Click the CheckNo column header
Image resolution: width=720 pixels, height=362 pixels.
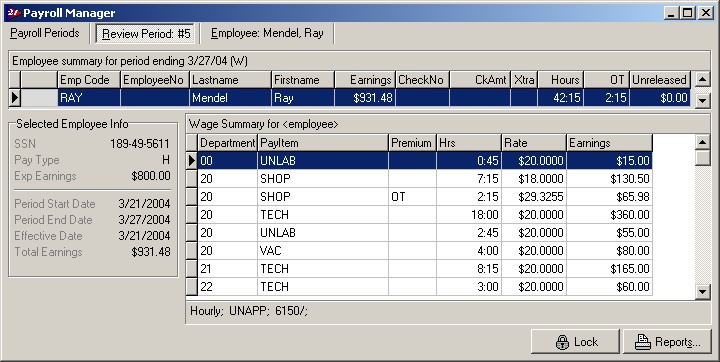[x=422, y=79]
